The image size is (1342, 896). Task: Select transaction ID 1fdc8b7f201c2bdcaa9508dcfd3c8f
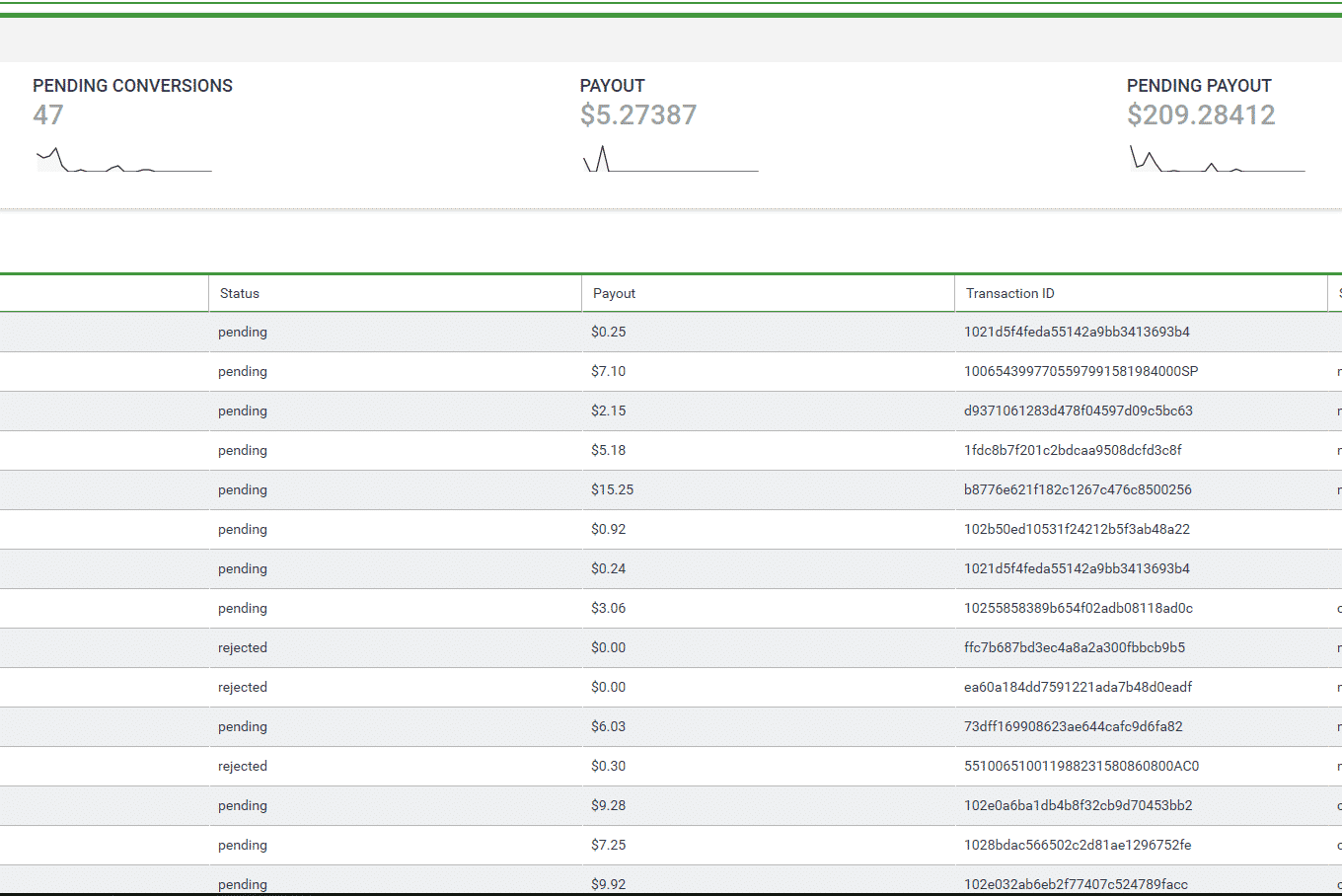pos(1074,450)
